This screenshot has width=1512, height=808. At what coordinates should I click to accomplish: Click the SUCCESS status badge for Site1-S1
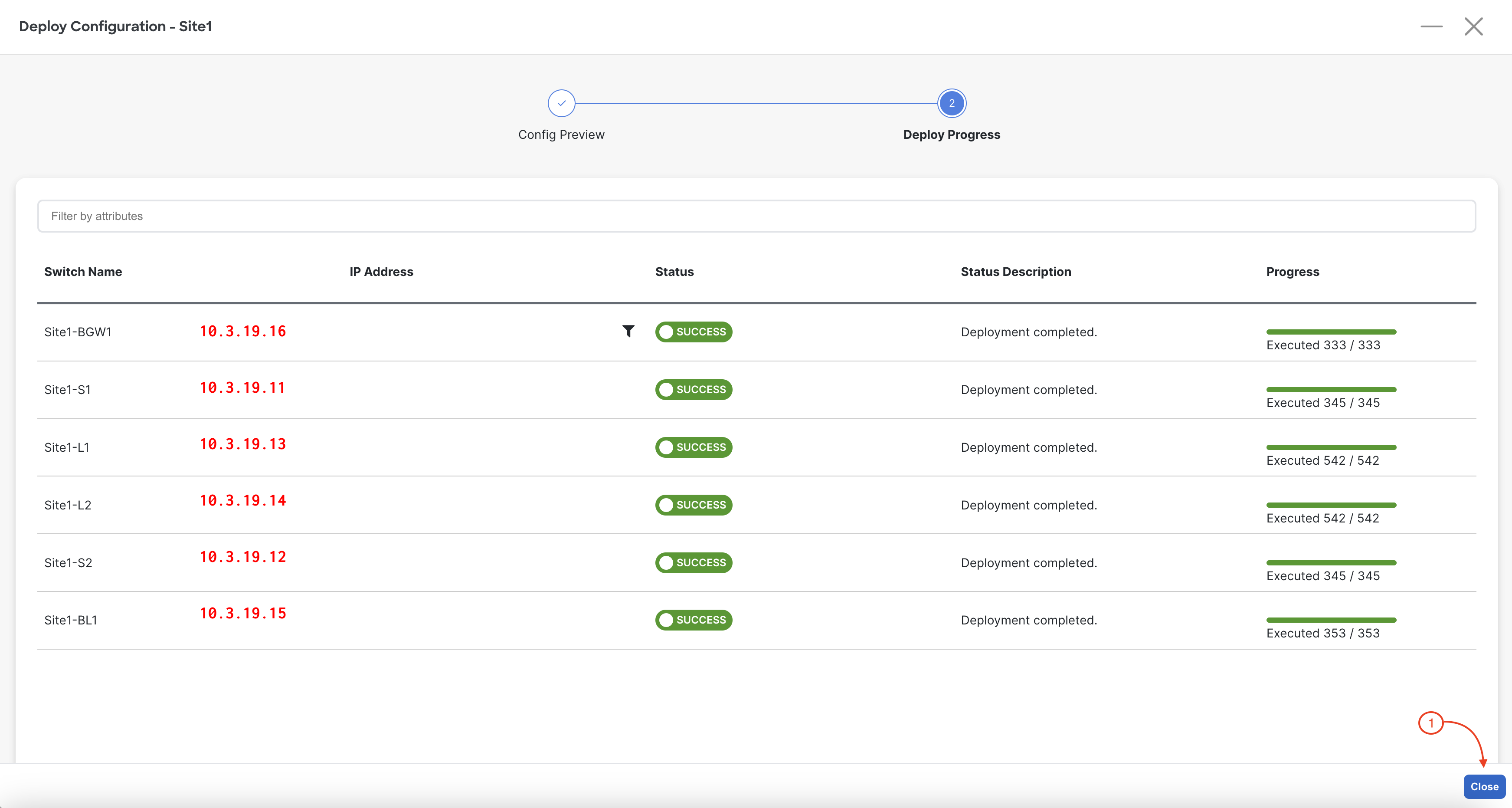click(x=693, y=389)
